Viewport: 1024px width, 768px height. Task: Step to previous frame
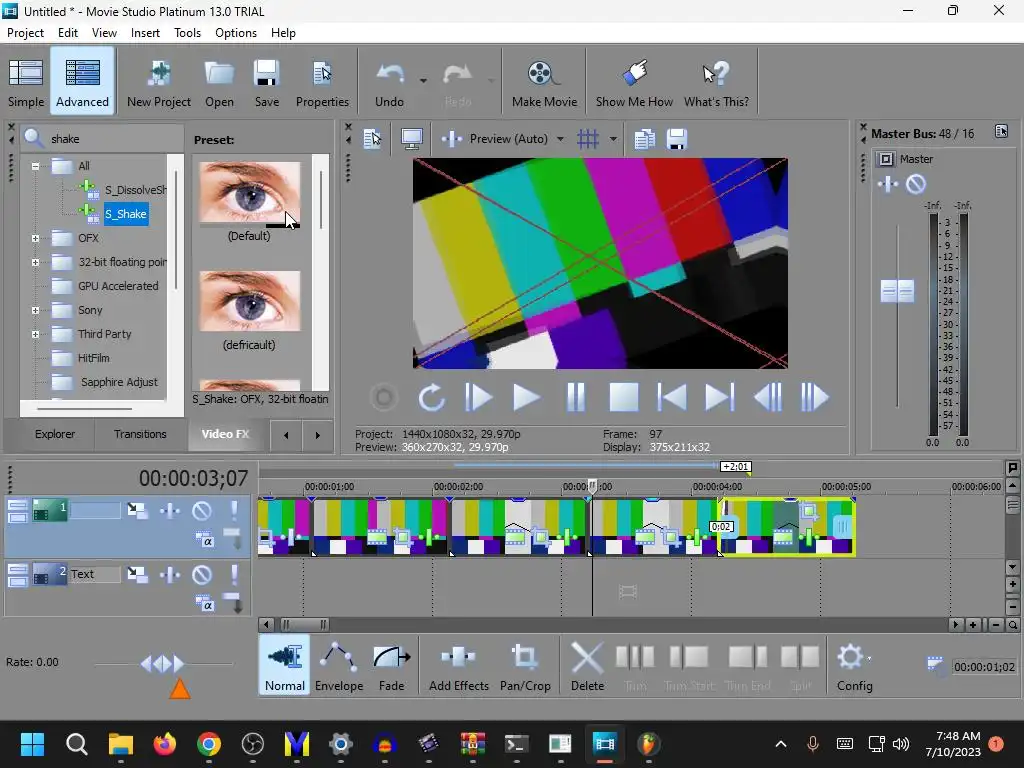coord(767,397)
